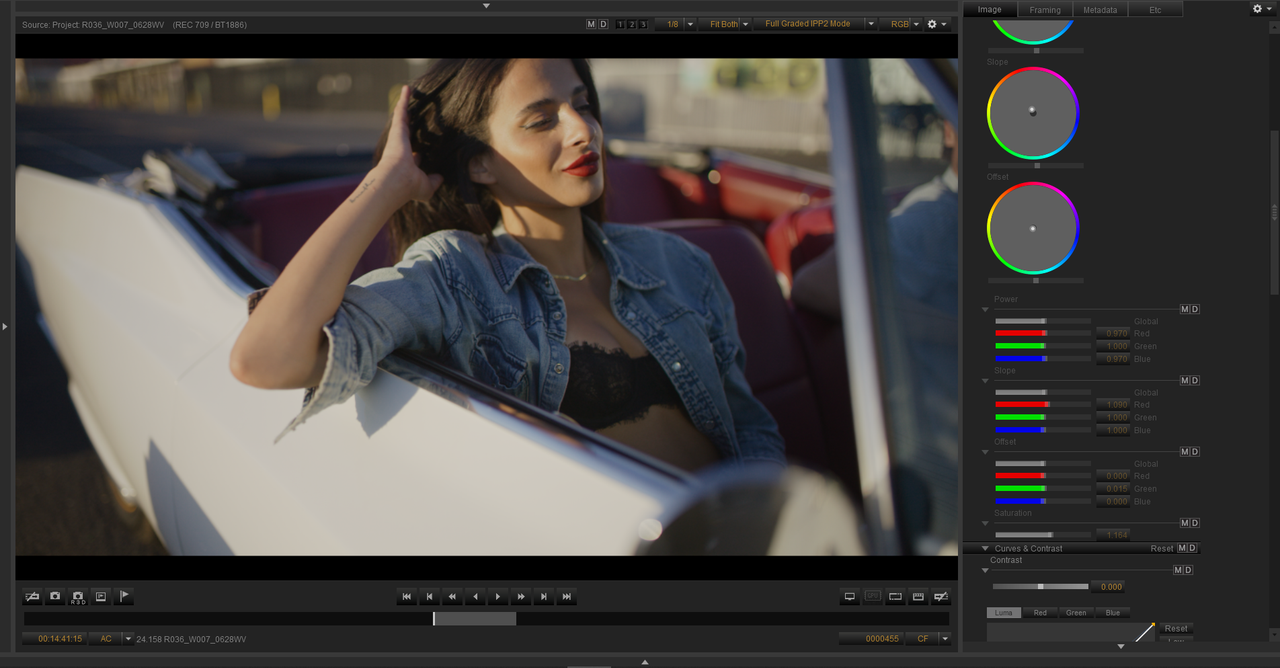Select the Blue curve channel
The height and width of the screenshot is (668, 1280).
[x=1112, y=612]
